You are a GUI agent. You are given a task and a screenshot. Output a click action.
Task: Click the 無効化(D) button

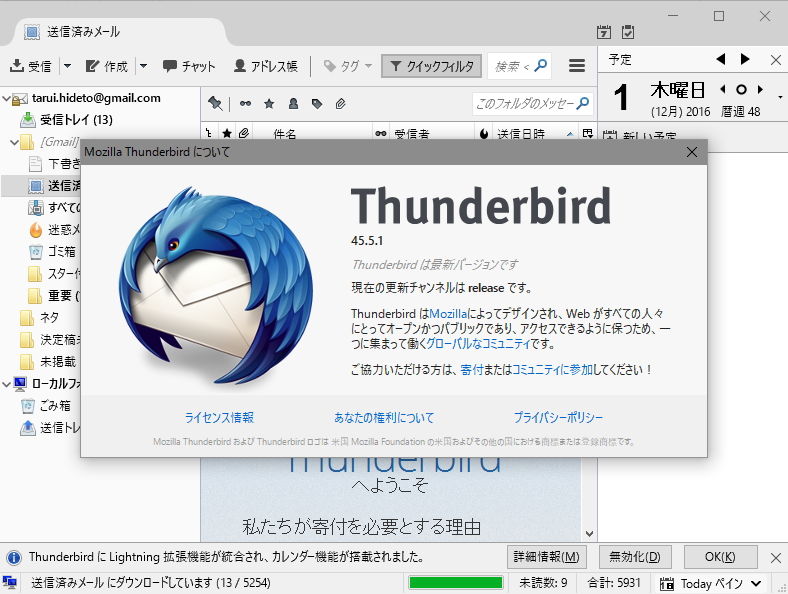click(x=635, y=557)
